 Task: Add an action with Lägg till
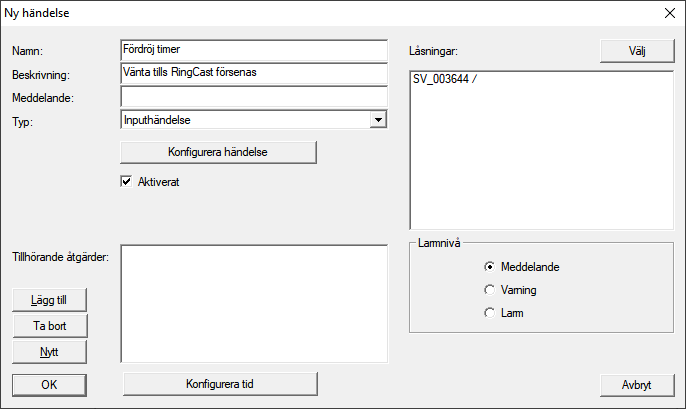[x=49, y=300]
